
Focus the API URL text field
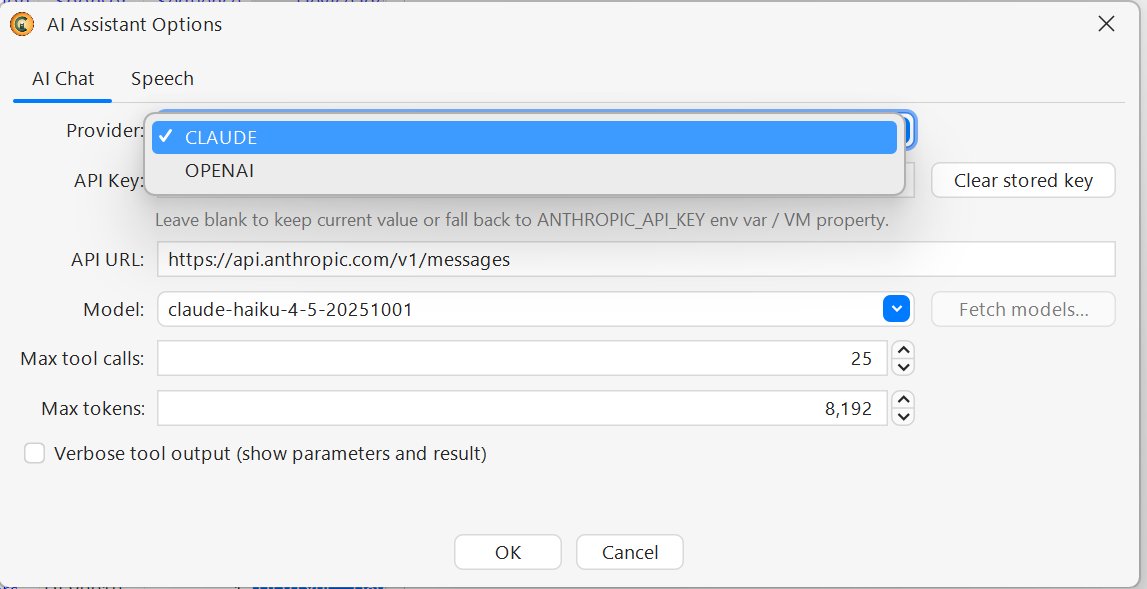tap(636, 259)
